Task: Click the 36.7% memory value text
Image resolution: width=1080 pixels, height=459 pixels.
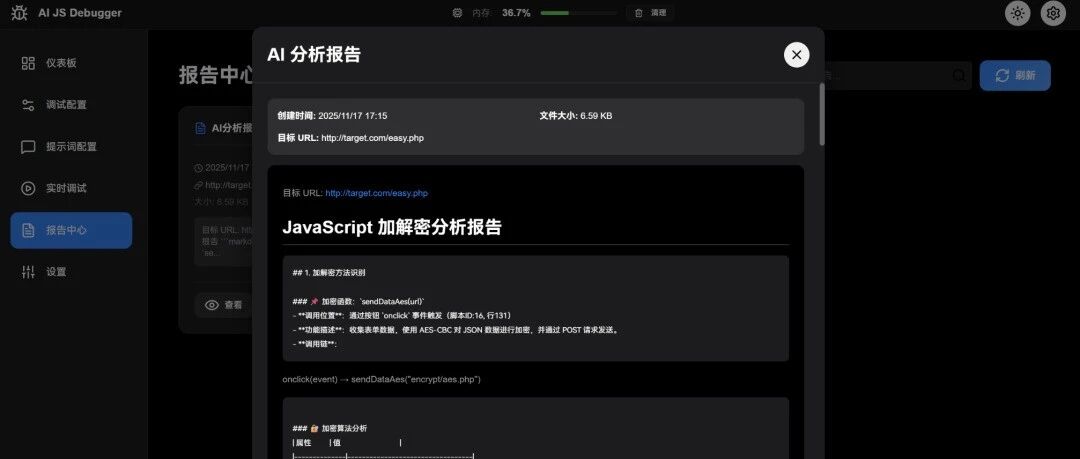Action: 516,12
